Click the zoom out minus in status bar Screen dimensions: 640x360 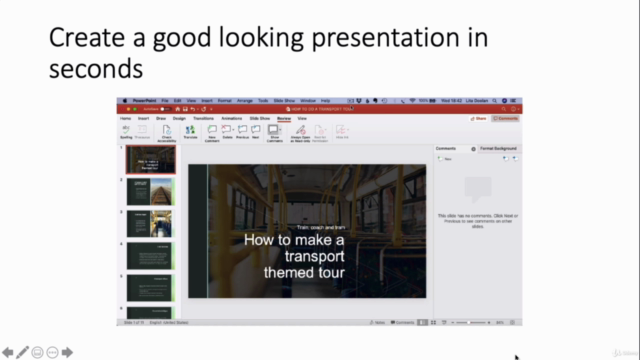[x=453, y=322]
